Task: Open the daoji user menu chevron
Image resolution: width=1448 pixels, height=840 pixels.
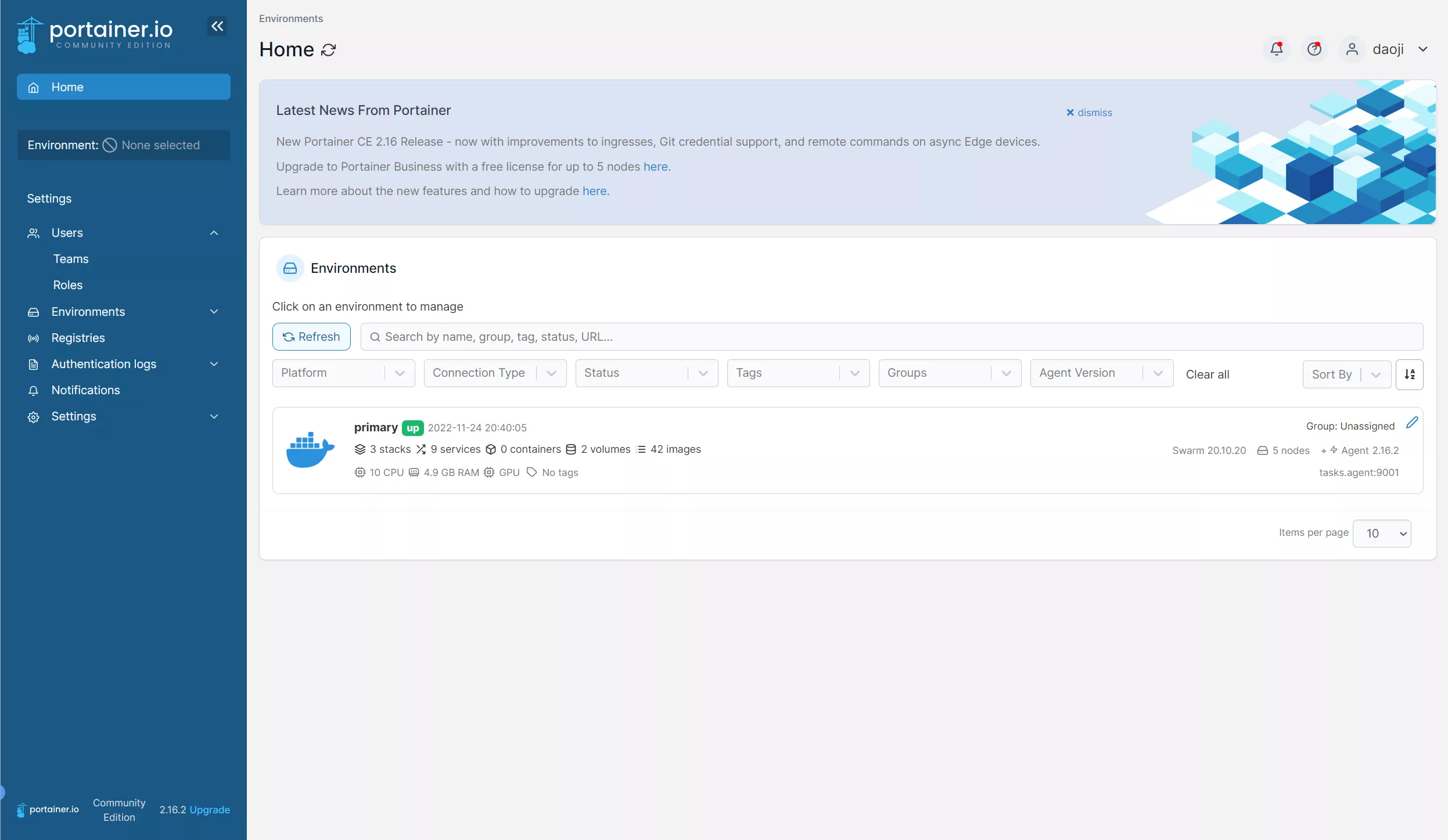Action: click(1423, 49)
